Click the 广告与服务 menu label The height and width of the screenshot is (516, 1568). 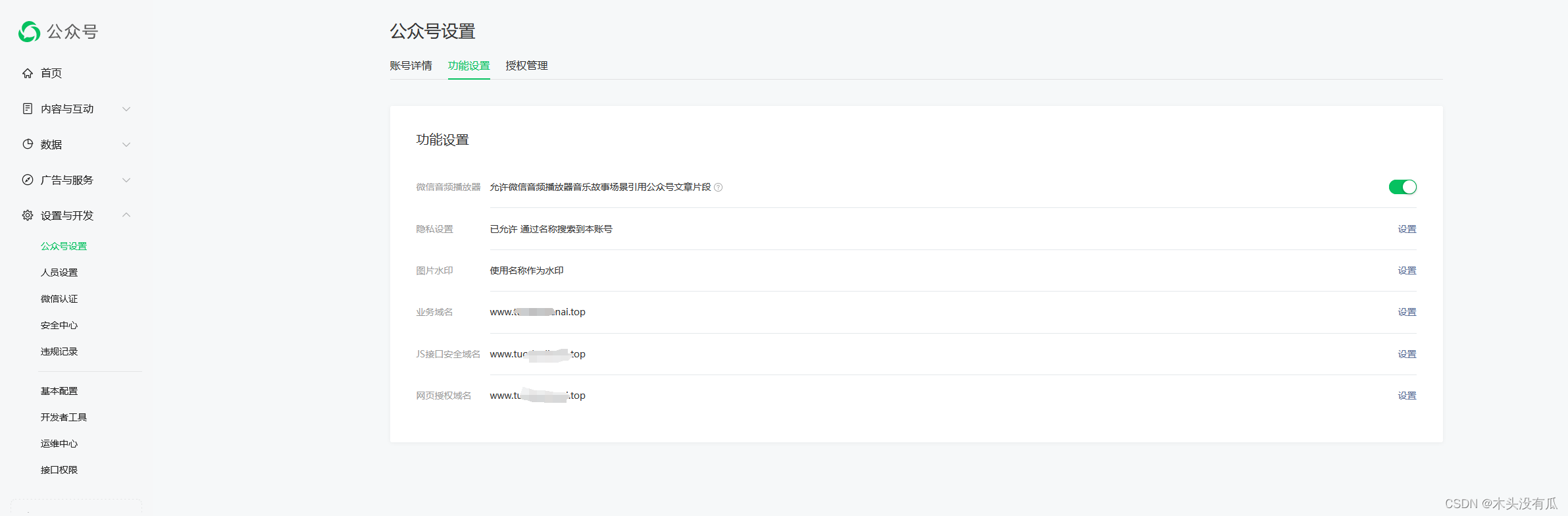(x=67, y=180)
